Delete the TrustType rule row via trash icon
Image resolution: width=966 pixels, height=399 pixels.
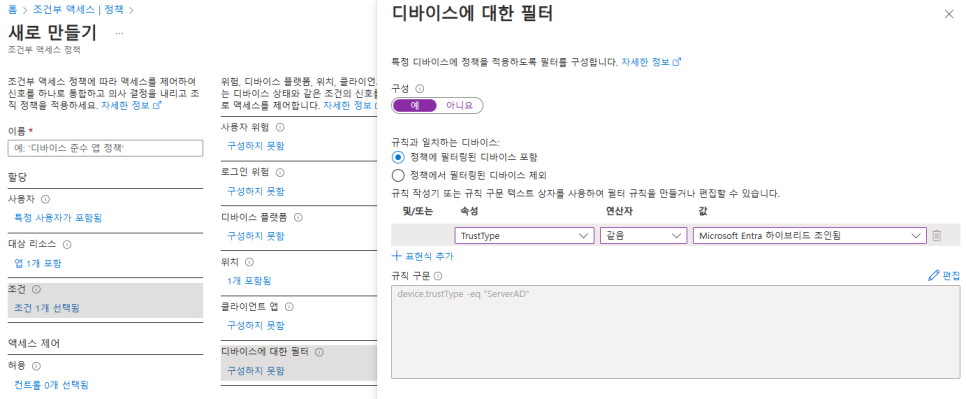click(x=936, y=236)
